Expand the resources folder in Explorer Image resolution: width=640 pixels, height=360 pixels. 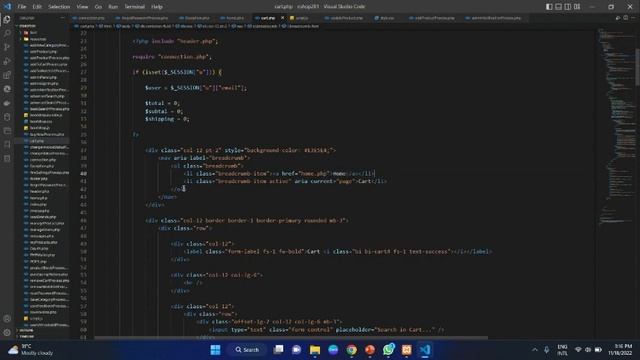click(x=37, y=39)
